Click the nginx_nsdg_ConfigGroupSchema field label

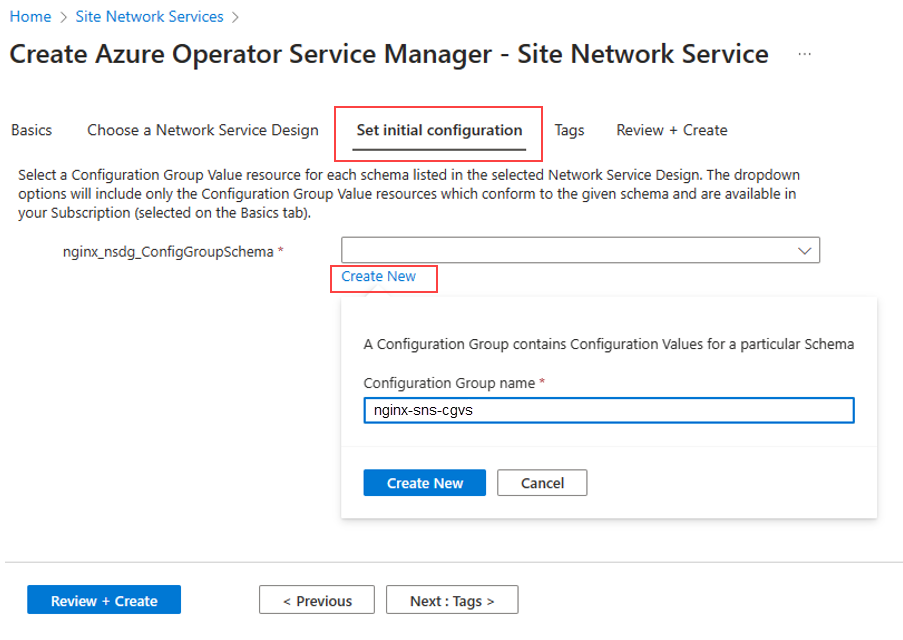(168, 252)
